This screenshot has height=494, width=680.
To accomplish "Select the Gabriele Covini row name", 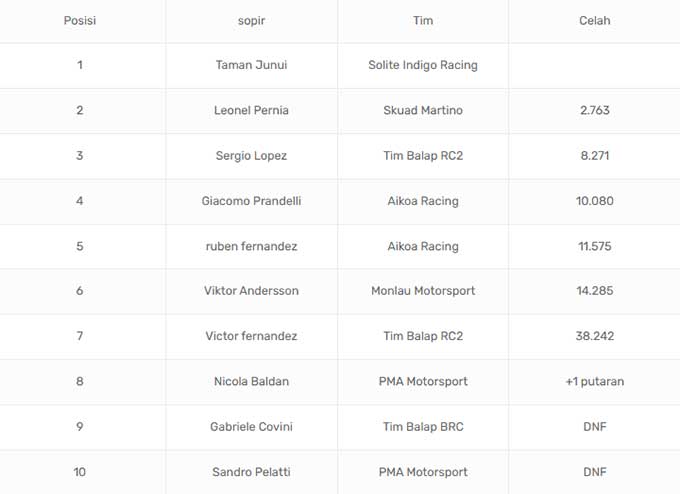I will (x=251, y=427).
